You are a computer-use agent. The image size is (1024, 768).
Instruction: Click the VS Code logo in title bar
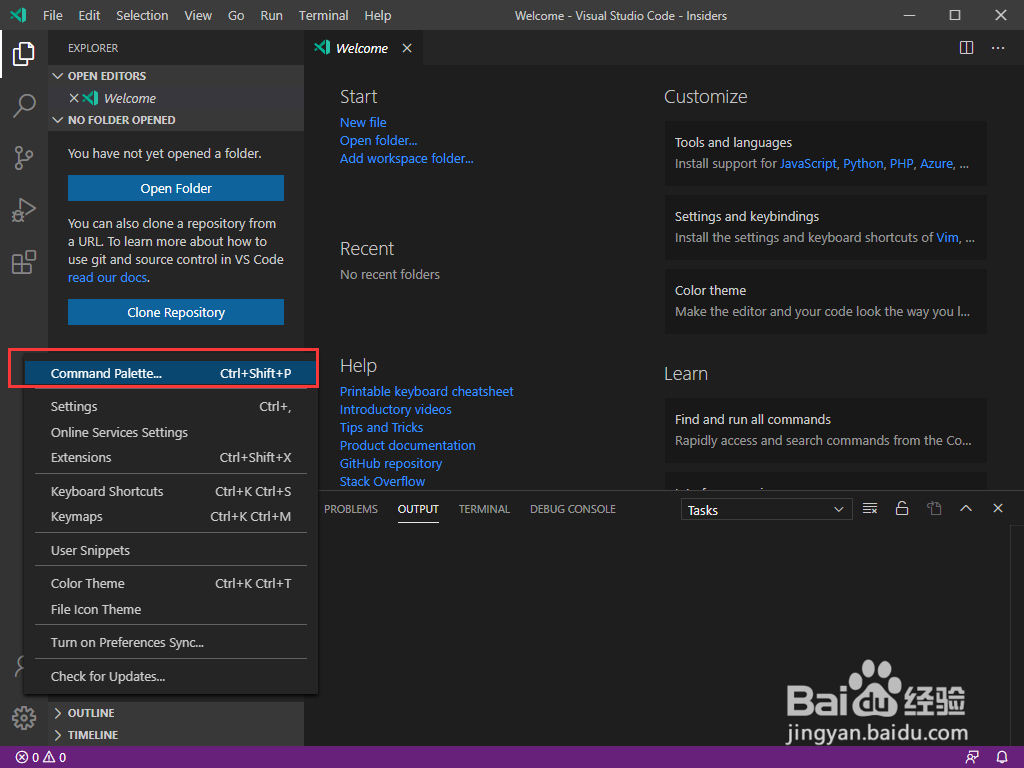(x=18, y=15)
